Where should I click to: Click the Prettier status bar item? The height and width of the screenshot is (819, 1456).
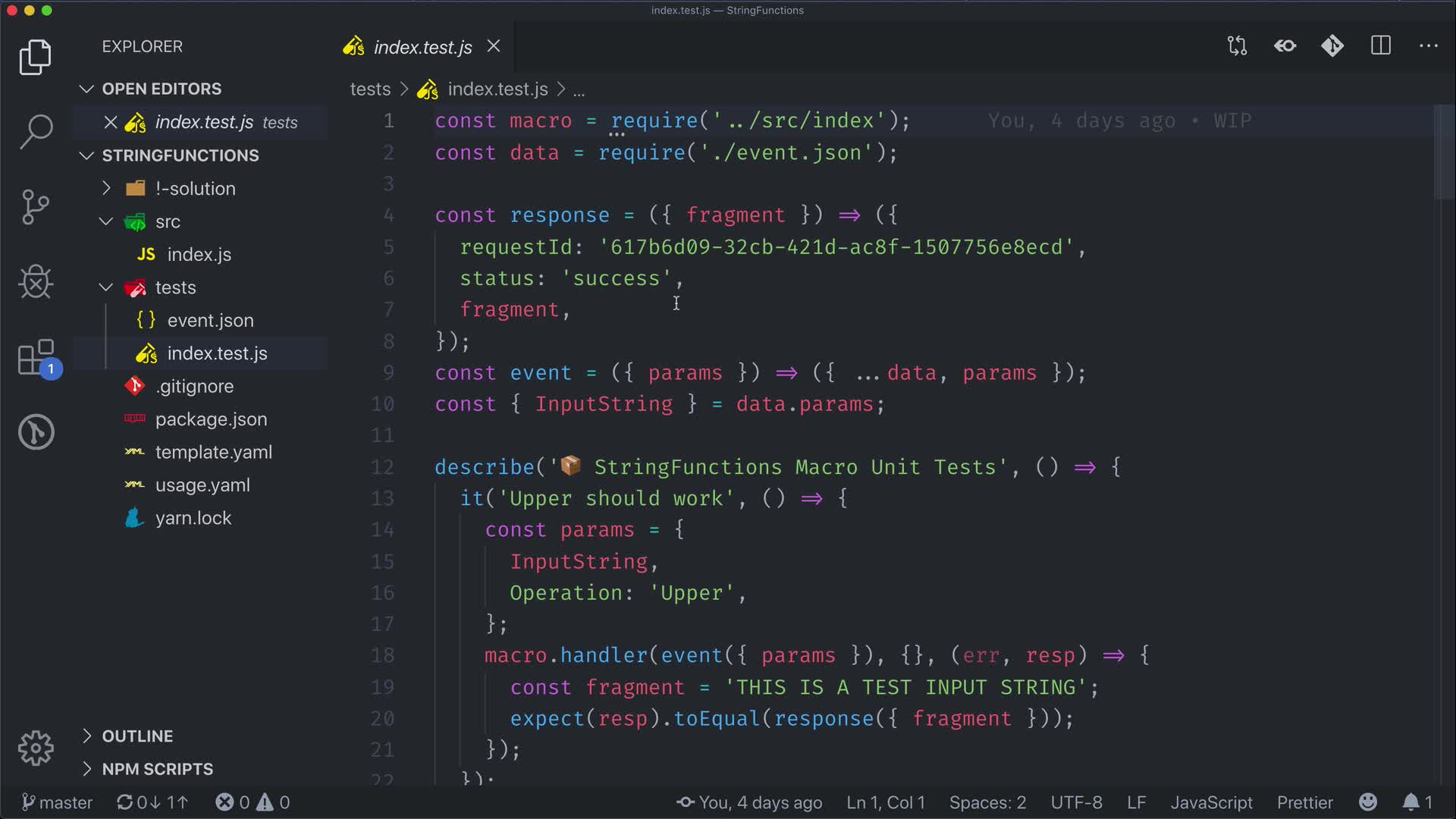[x=1304, y=802]
